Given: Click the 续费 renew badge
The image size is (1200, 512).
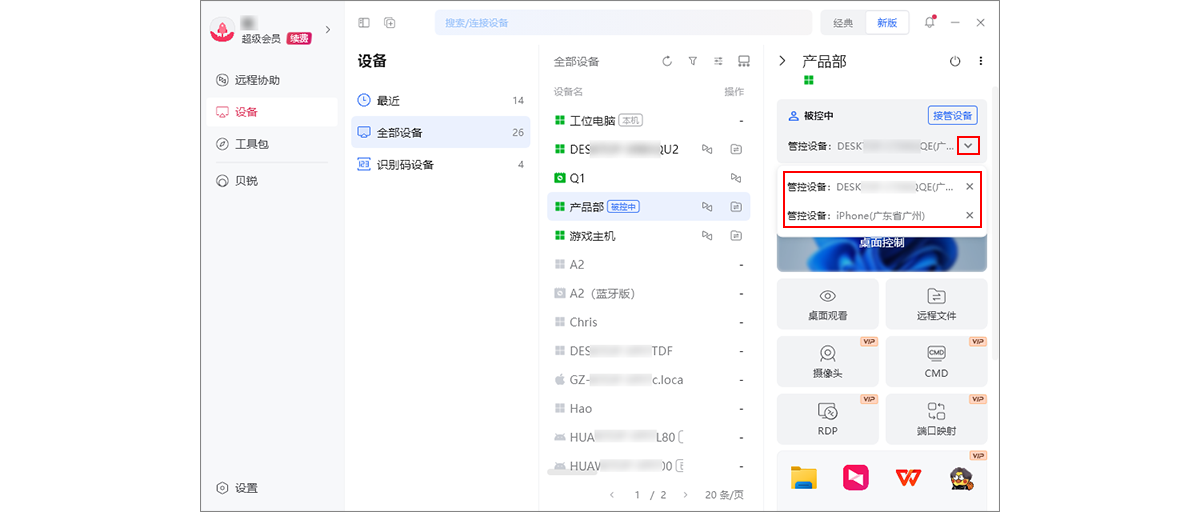Looking at the screenshot, I should 299,39.
